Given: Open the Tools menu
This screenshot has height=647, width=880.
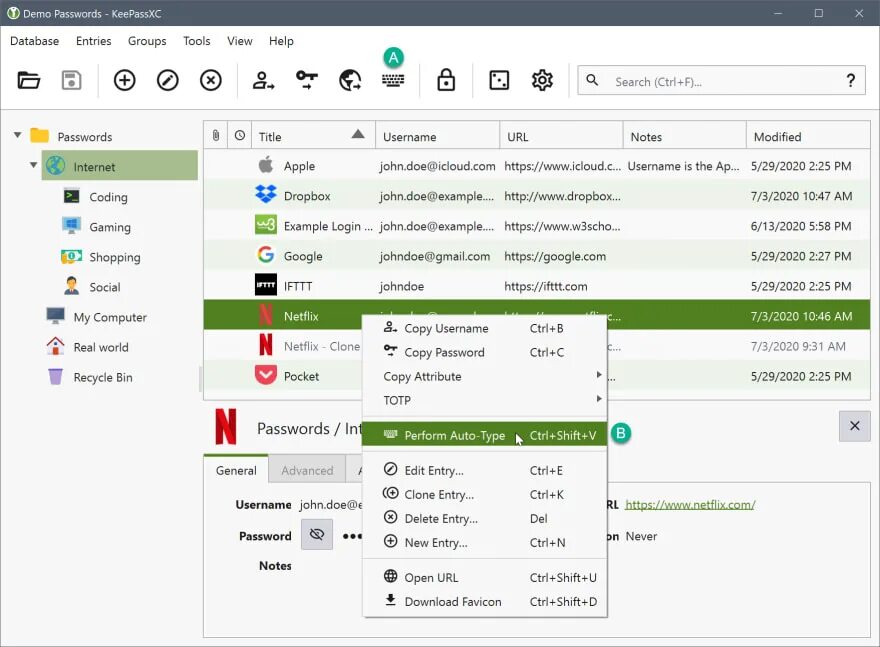Looking at the screenshot, I should tap(196, 41).
